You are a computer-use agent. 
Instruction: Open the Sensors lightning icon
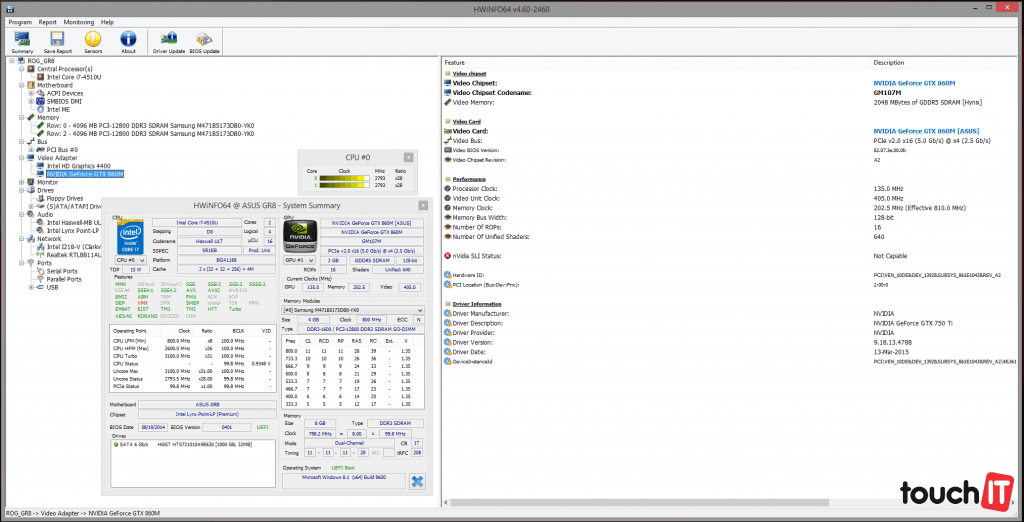click(x=93, y=38)
